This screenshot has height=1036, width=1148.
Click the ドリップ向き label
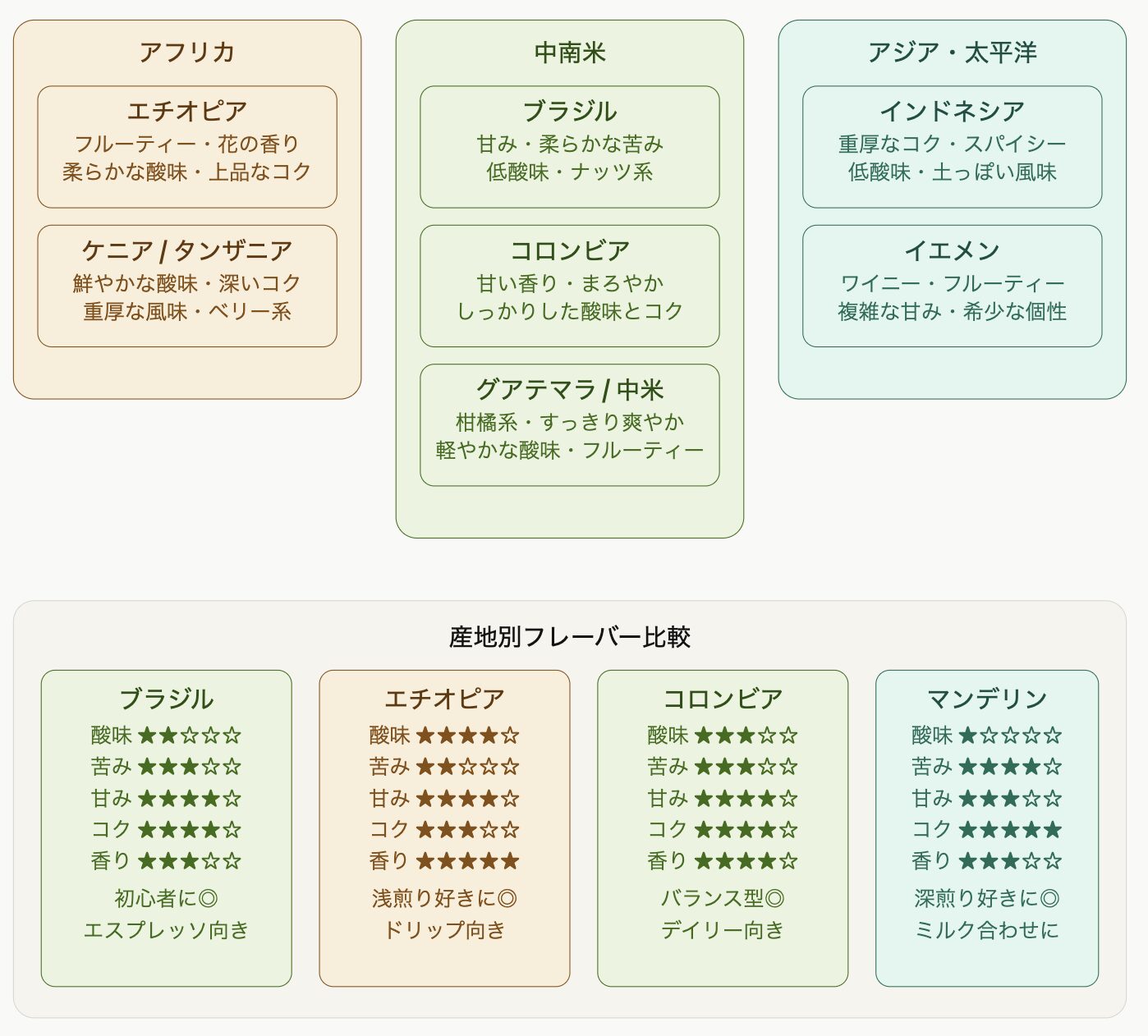tap(444, 930)
